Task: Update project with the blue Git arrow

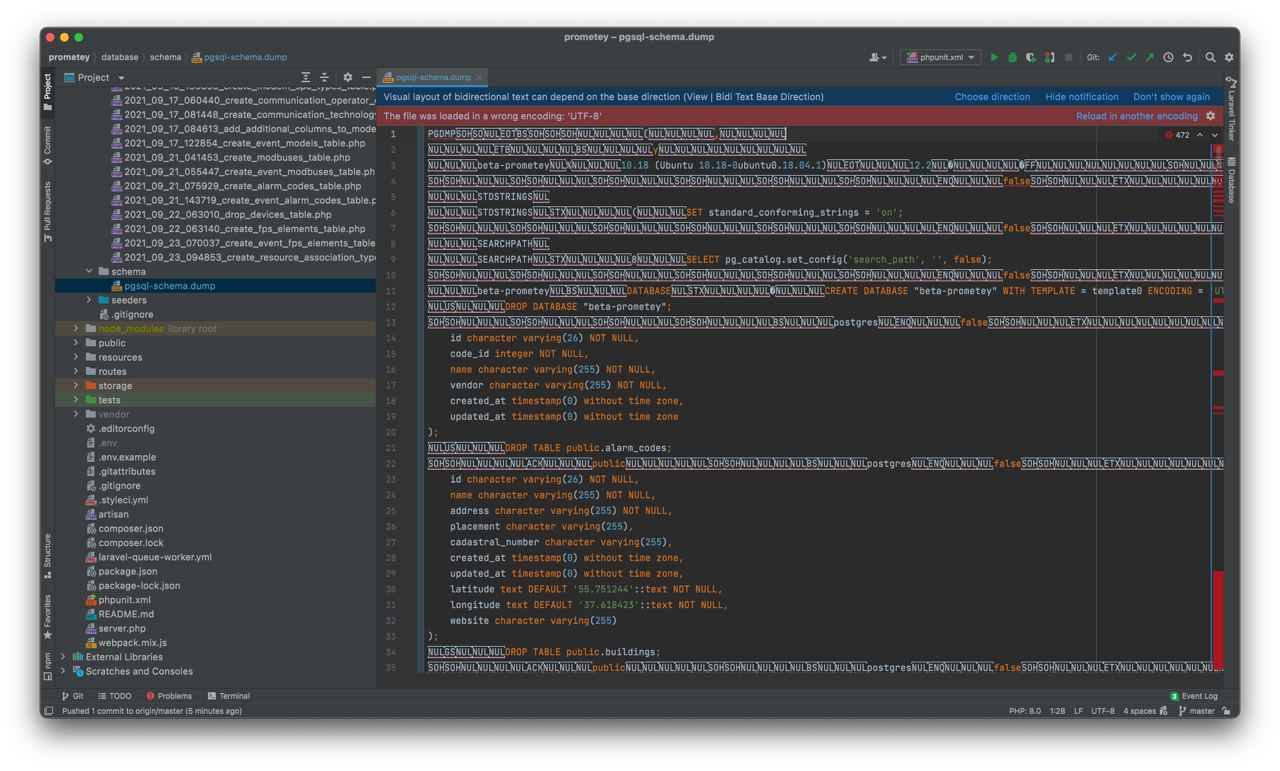Action: coord(1113,58)
